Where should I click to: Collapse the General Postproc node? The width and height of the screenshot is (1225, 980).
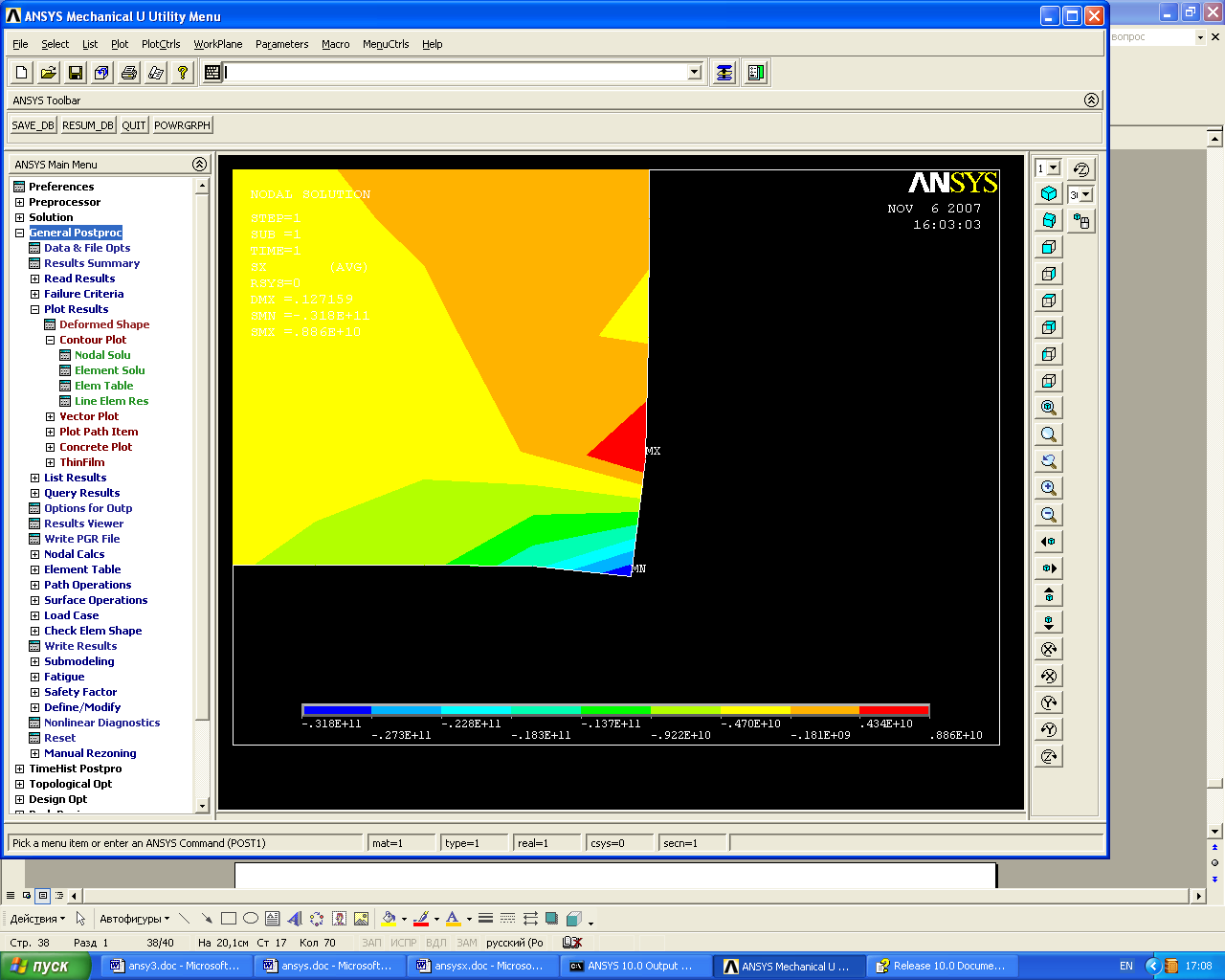click(19, 233)
